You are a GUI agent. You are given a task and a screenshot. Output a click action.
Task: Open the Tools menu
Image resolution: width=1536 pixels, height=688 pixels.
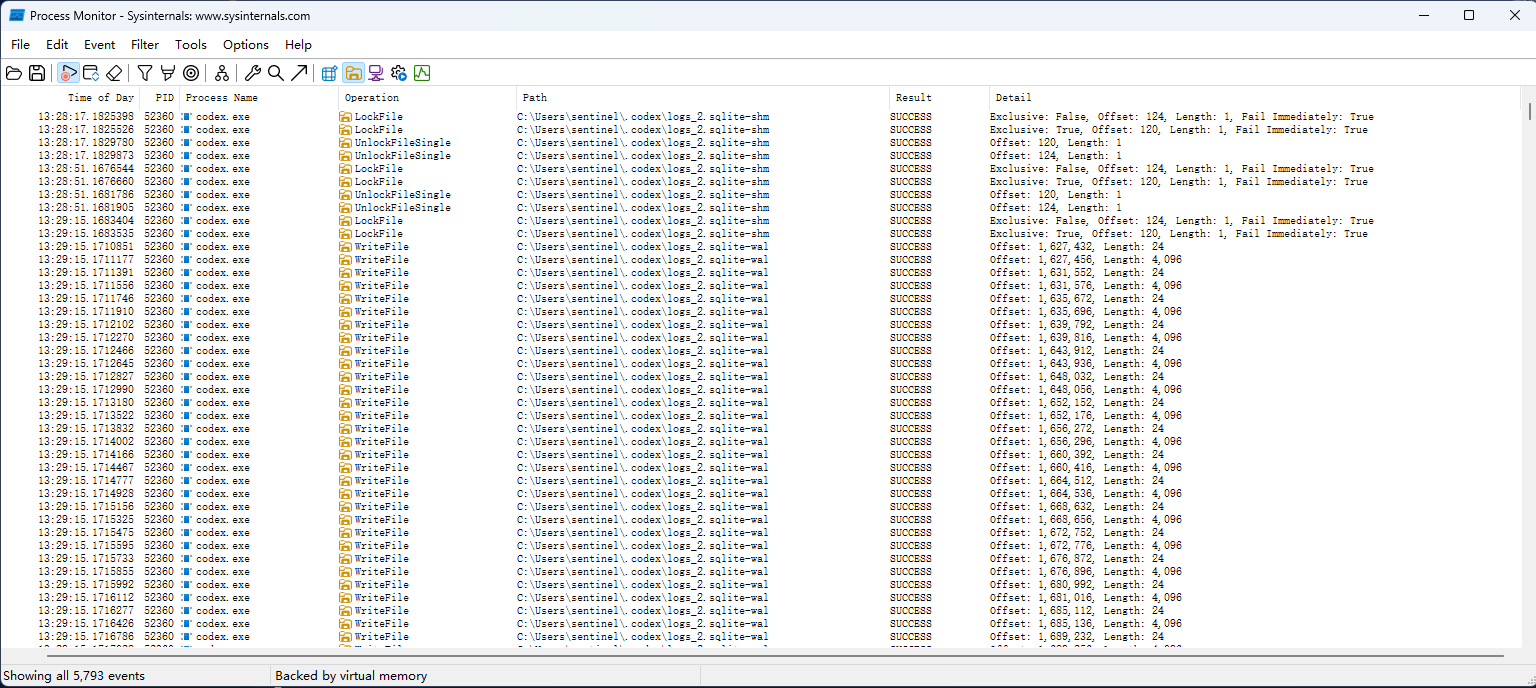[191, 45]
